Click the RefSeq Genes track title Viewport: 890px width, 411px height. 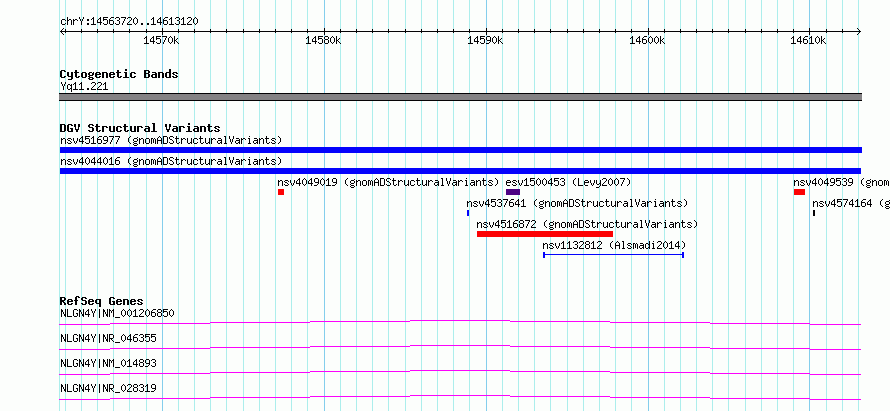[102, 301]
